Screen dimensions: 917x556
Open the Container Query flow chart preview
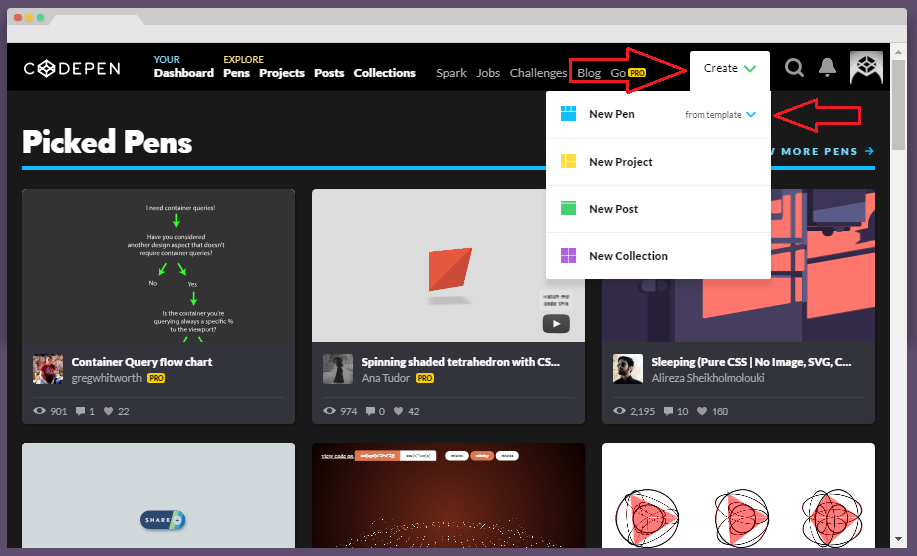pyautogui.click(x=158, y=265)
